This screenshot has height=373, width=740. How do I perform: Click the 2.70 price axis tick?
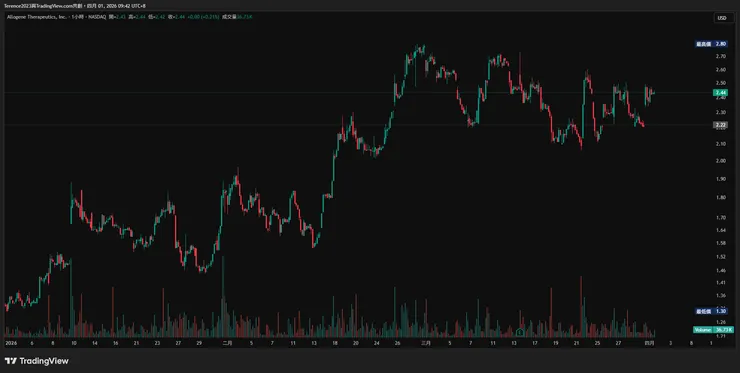(721, 56)
